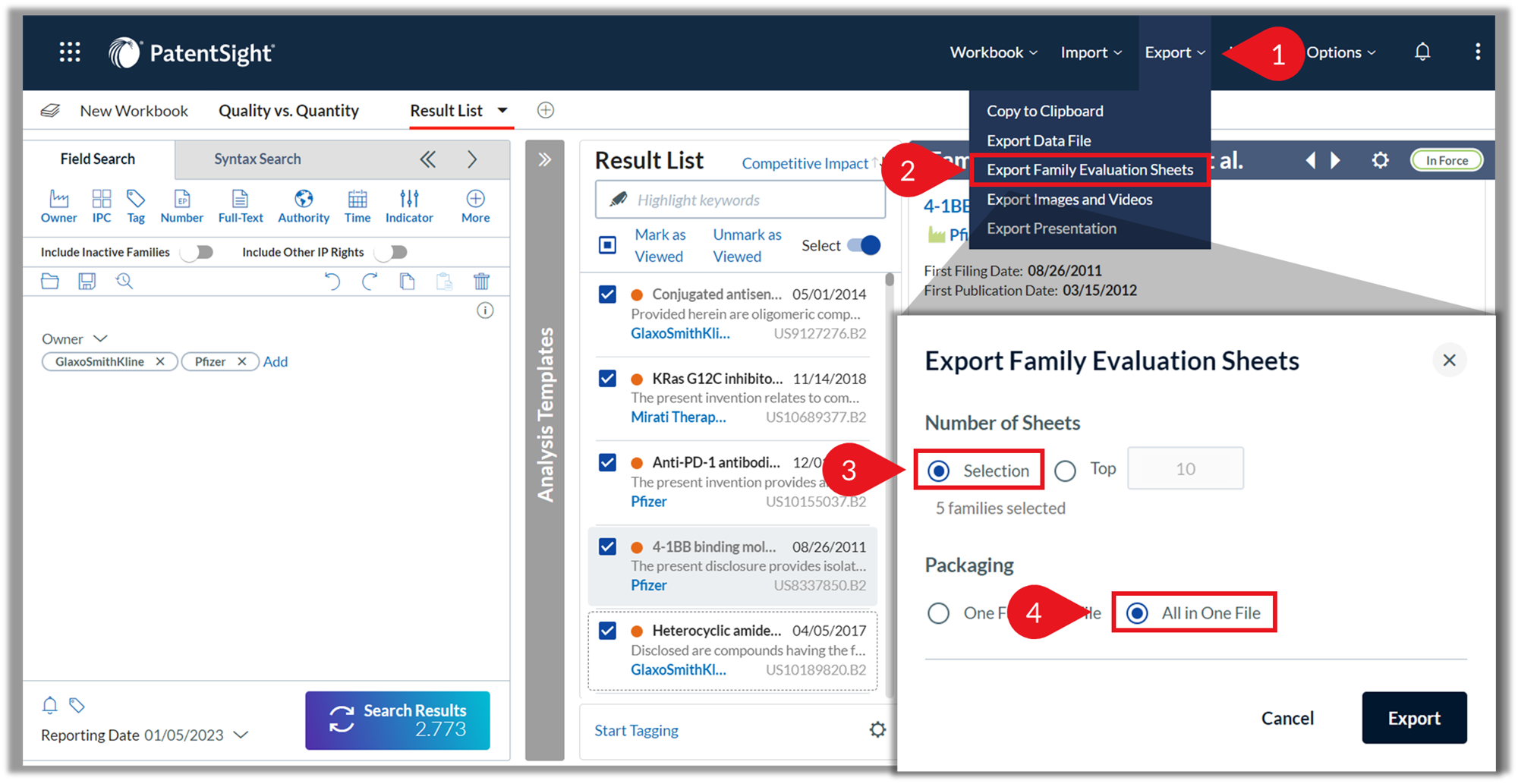Expand the Reporting Date dropdown
The height and width of the screenshot is (784, 1518).
click(241, 735)
